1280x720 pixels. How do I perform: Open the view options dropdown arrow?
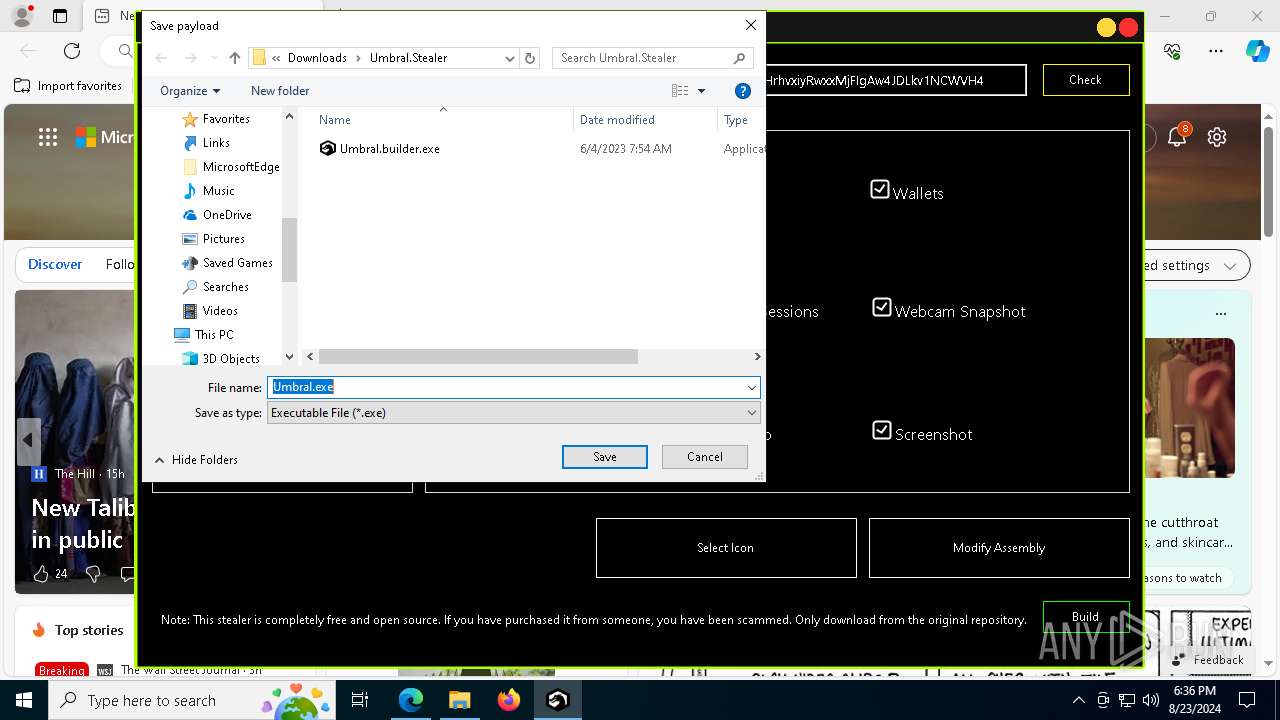point(701,91)
